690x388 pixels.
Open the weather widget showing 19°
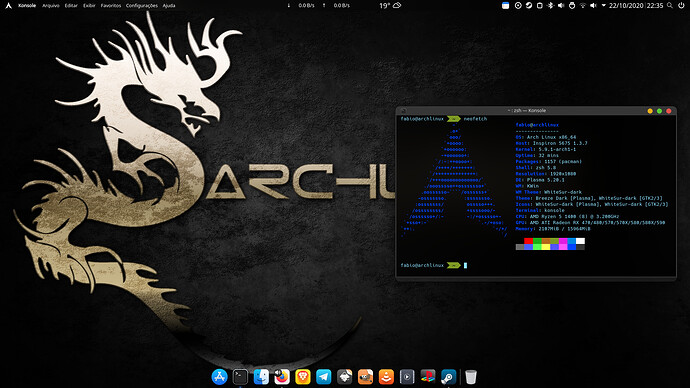tap(390, 5)
